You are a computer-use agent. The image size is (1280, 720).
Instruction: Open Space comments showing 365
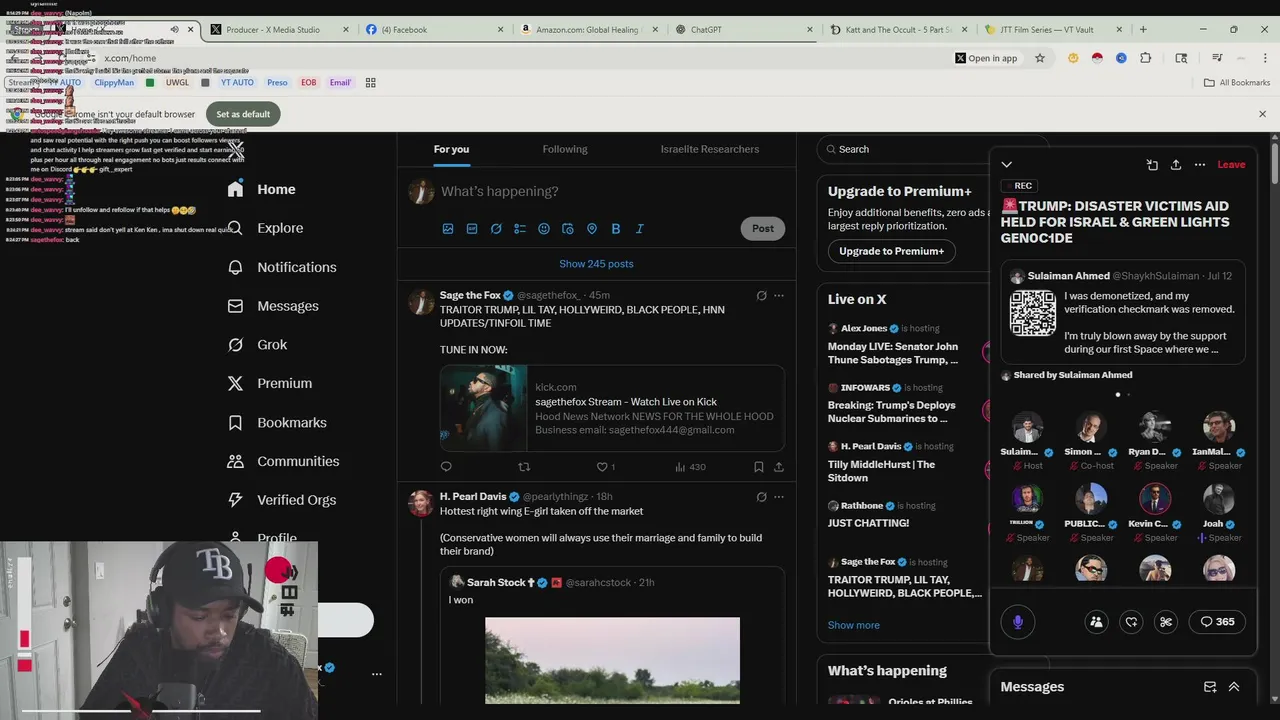pyautogui.click(x=1217, y=622)
